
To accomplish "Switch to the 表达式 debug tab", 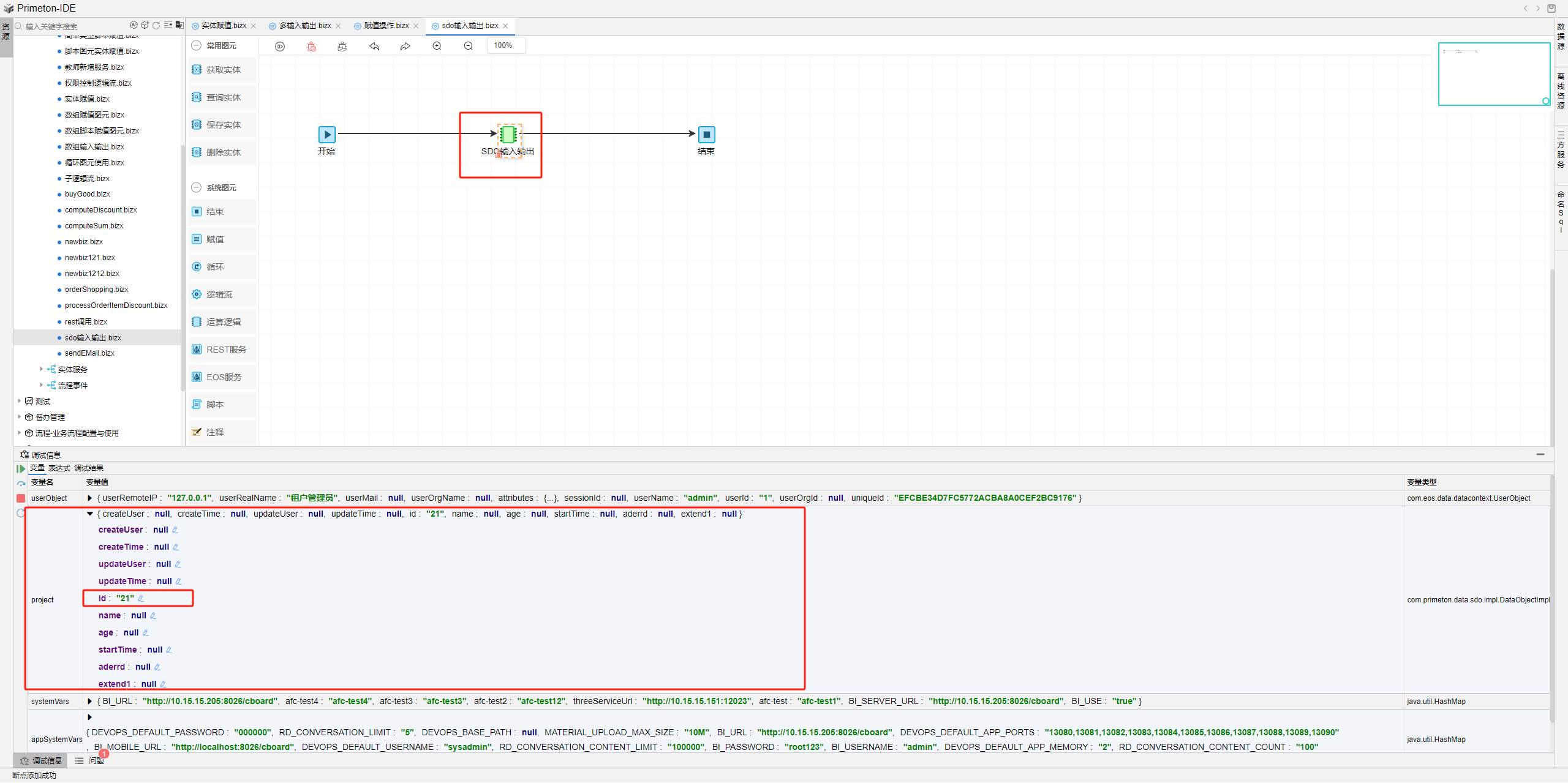I will coord(59,468).
